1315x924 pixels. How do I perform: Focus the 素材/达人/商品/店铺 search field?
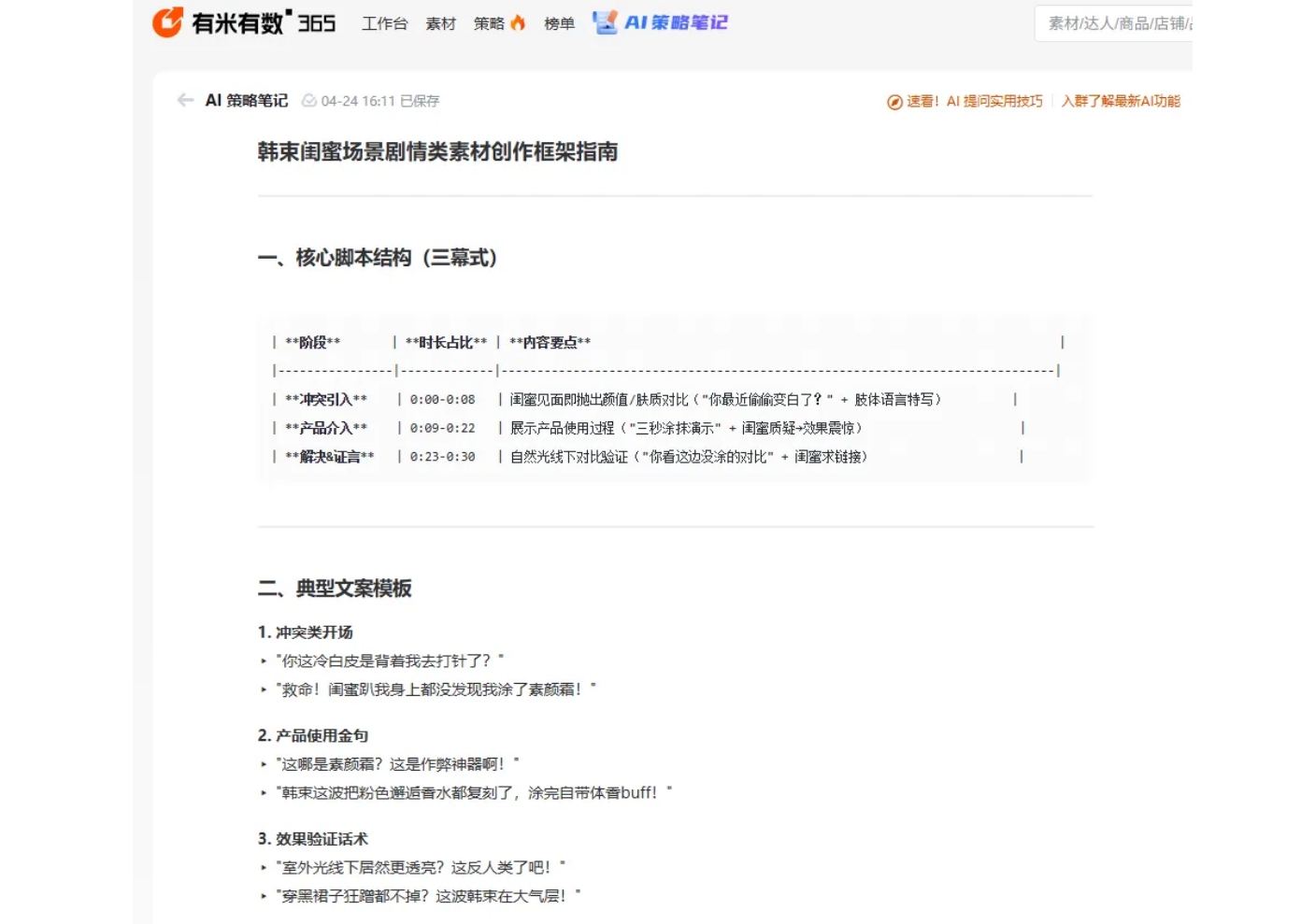pyautogui.click(x=1113, y=23)
